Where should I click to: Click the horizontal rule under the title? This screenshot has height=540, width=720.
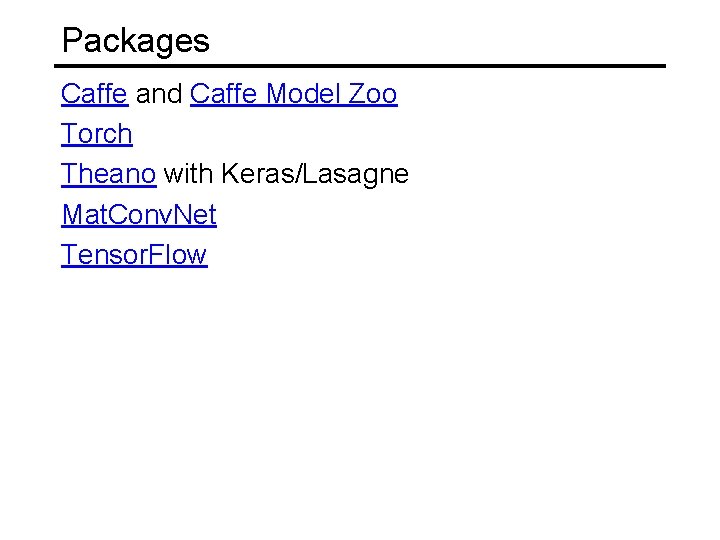tap(360, 66)
